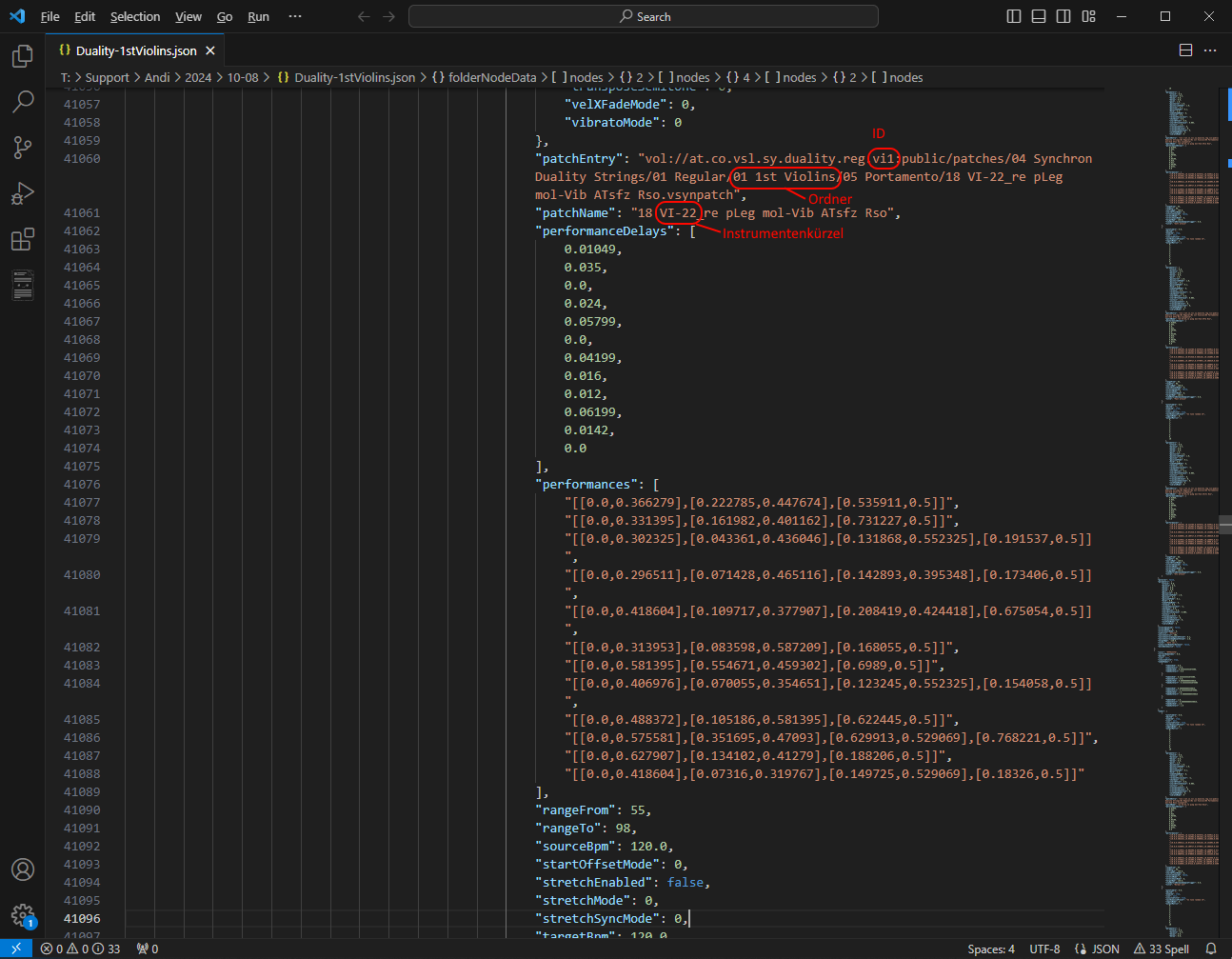Click the remote window indicator in status bar

[16, 949]
